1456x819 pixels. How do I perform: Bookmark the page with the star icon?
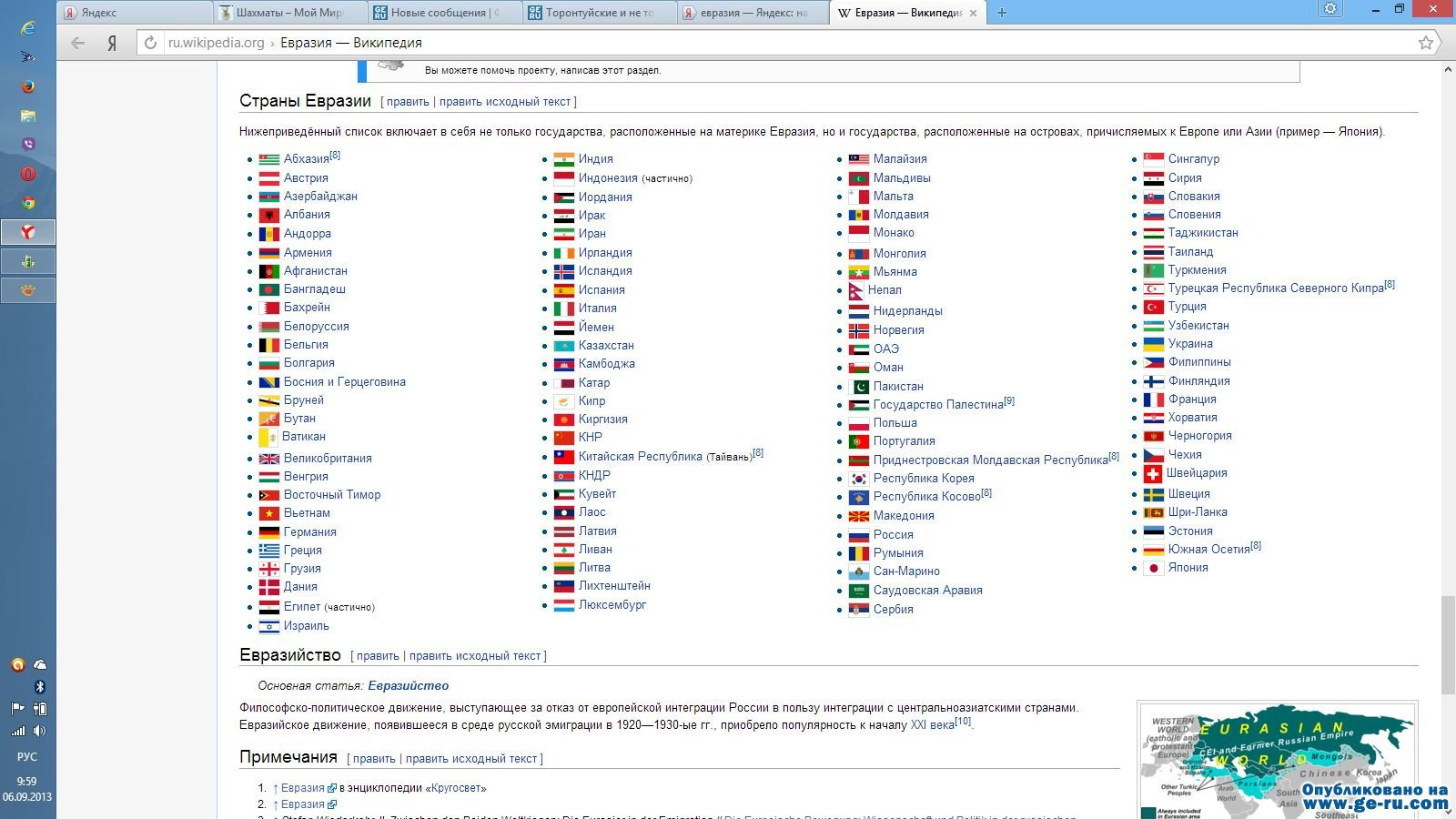pyautogui.click(x=1425, y=43)
